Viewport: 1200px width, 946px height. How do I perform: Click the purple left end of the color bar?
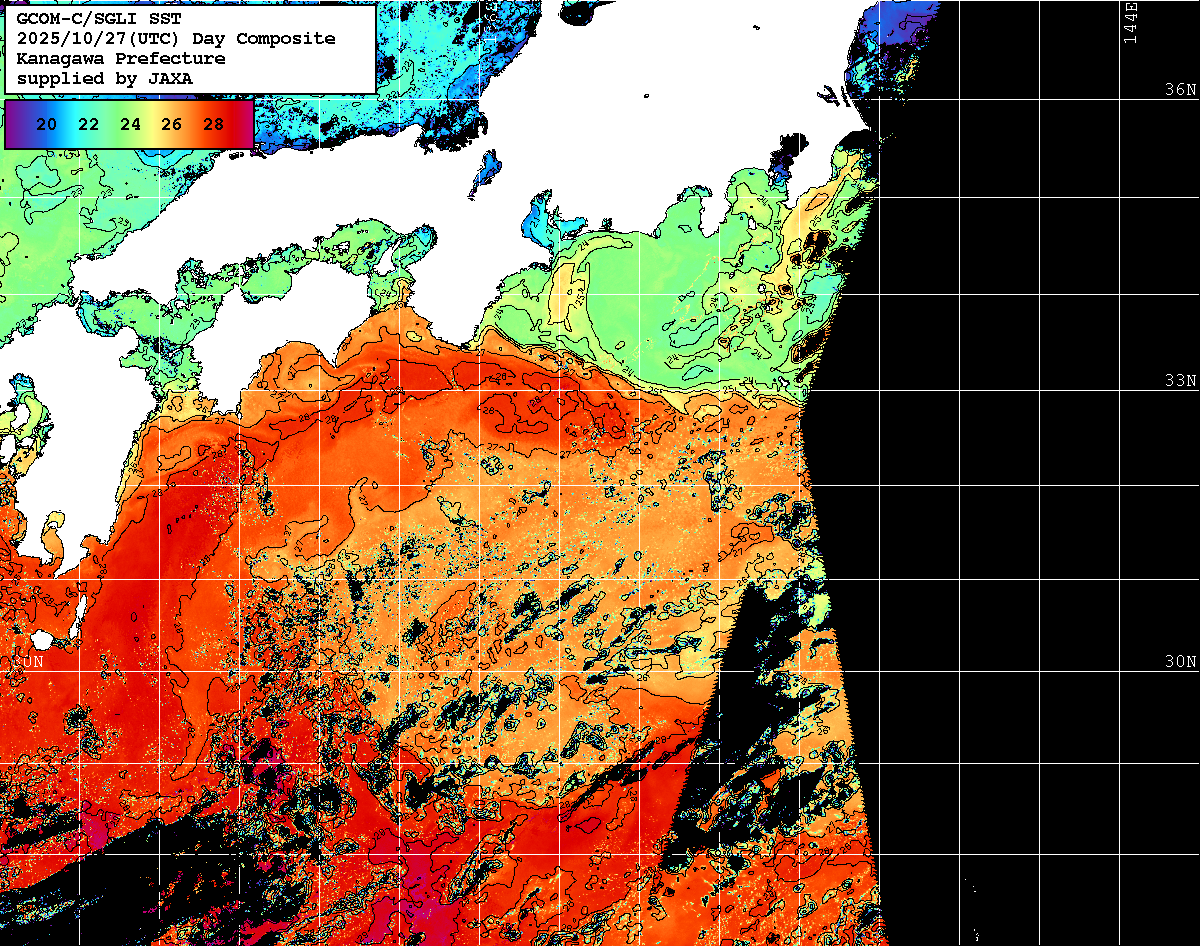14,124
